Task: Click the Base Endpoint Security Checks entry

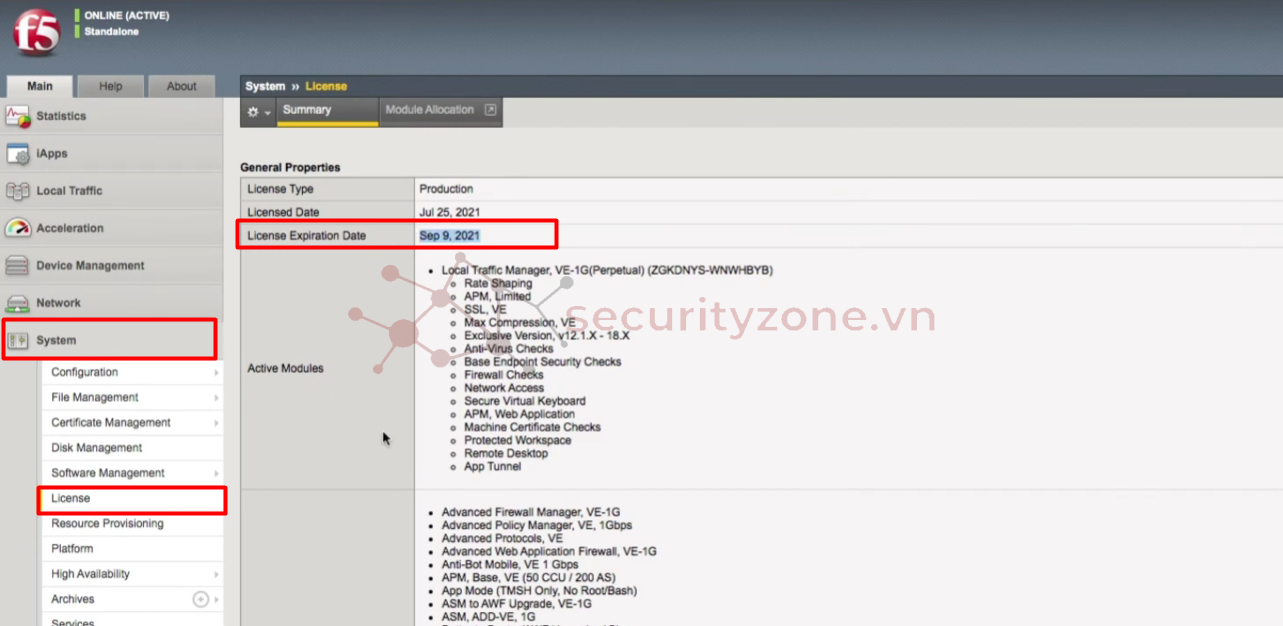Action: click(x=543, y=362)
